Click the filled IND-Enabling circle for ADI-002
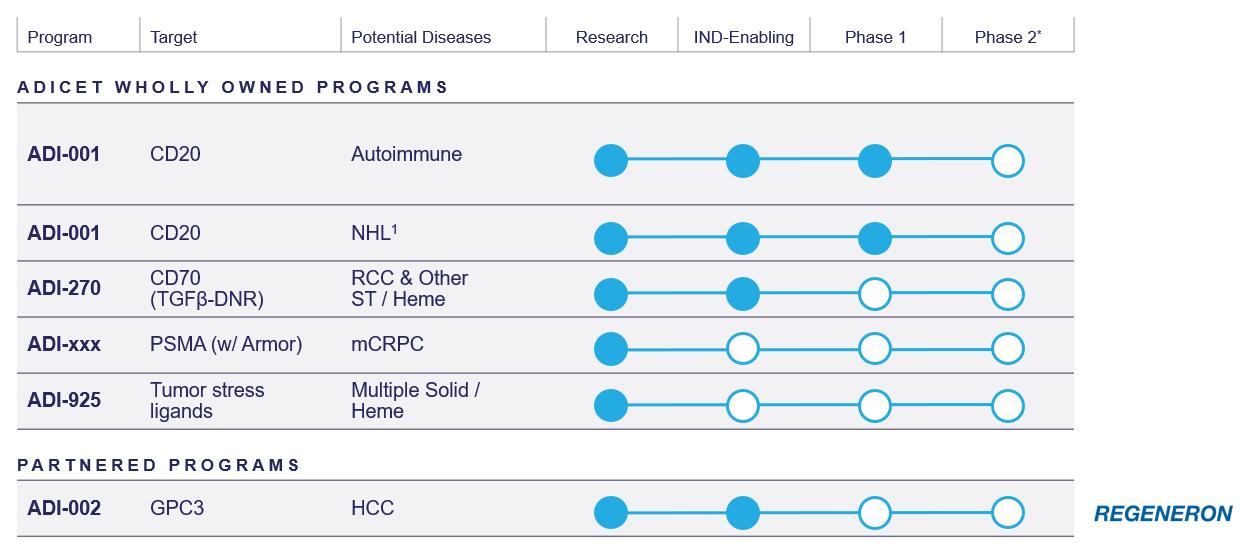This screenshot has height=553, width=1242. tap(742, 513)
